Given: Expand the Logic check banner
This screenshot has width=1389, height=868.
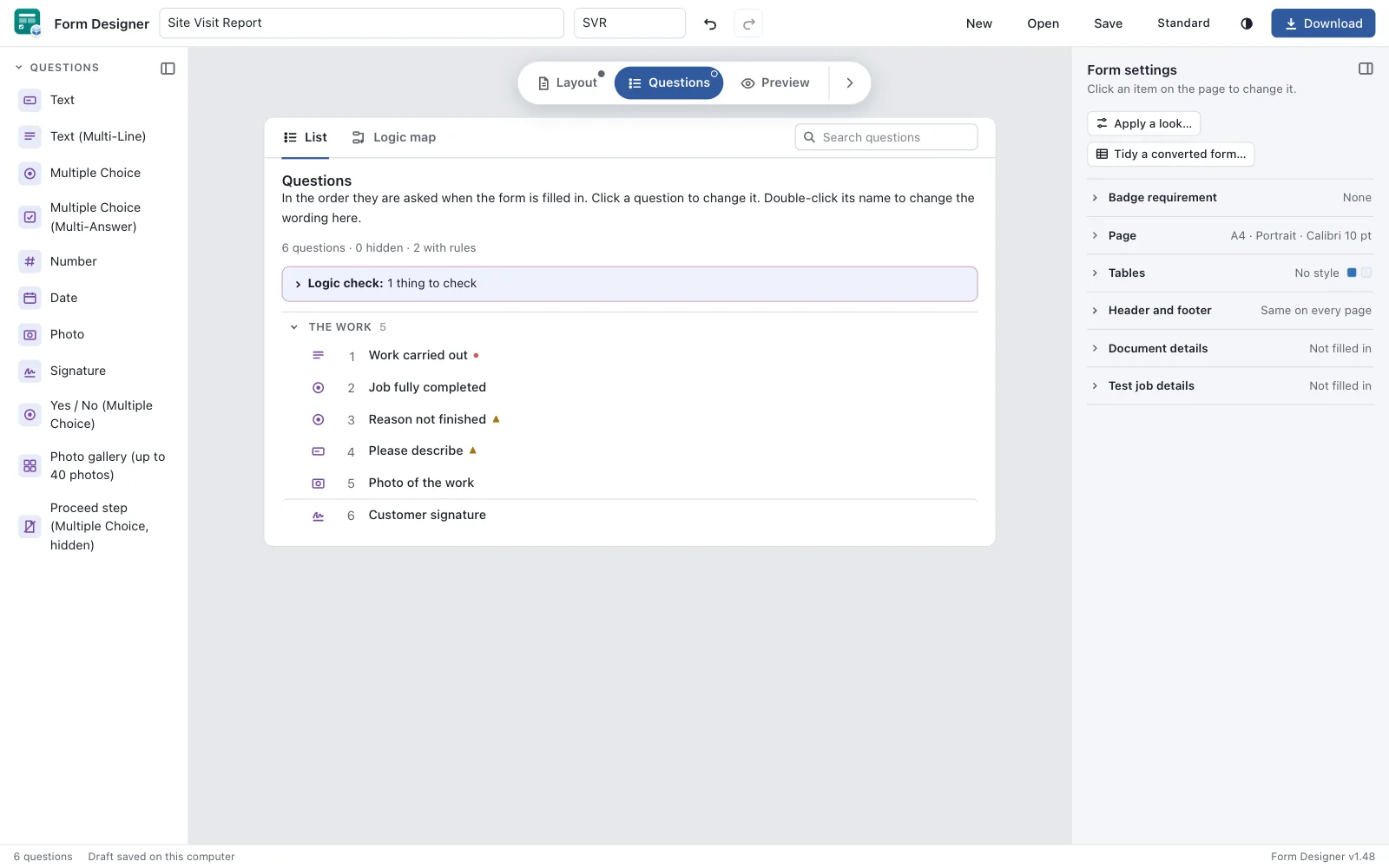Looking at the screenshot, I should pyautogui.click(x=629, y=284).
